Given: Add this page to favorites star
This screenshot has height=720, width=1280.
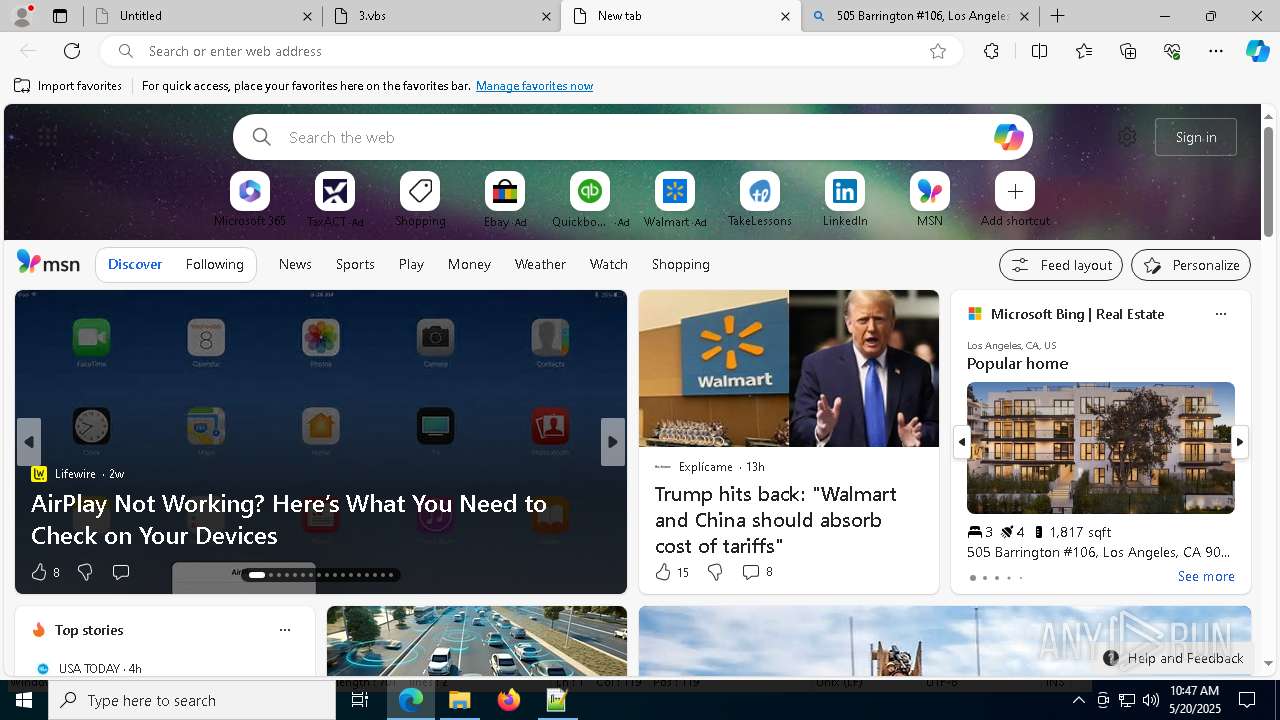Looking at the screenshot, I should pos(938,51).
